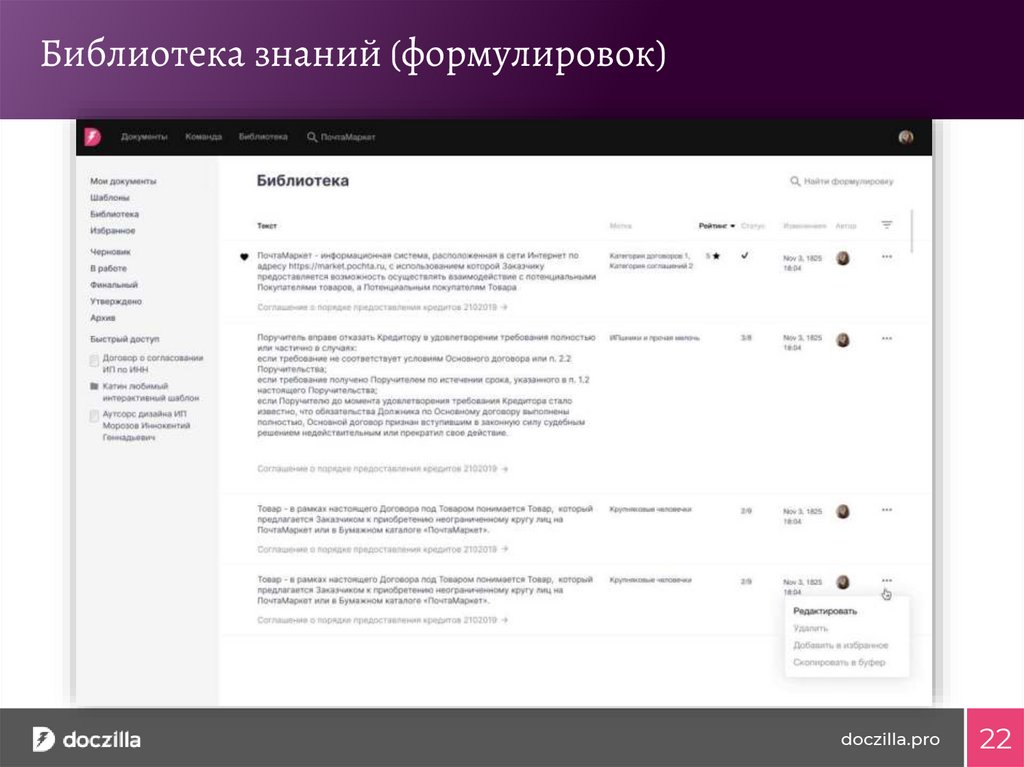The height and width of the screenshot is (767, 1024).
Task: Click the magnifier icon next to Найти формулировку
Action: click(795, 181)
